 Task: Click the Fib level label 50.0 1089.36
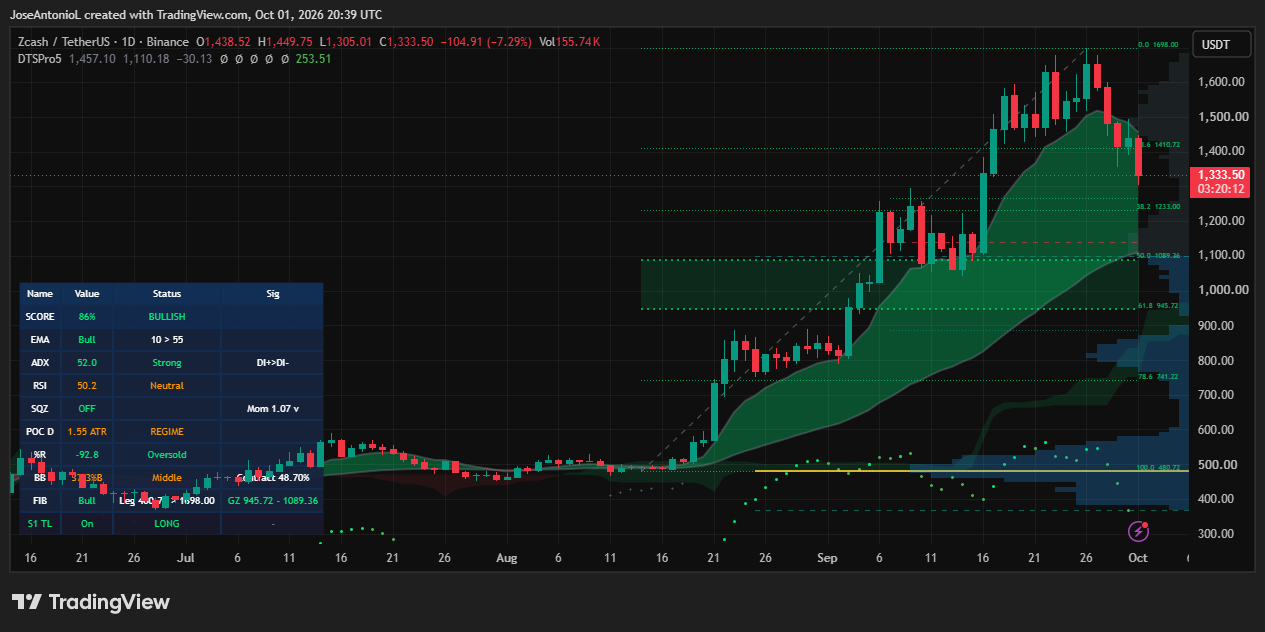(x=1158, y=255)
